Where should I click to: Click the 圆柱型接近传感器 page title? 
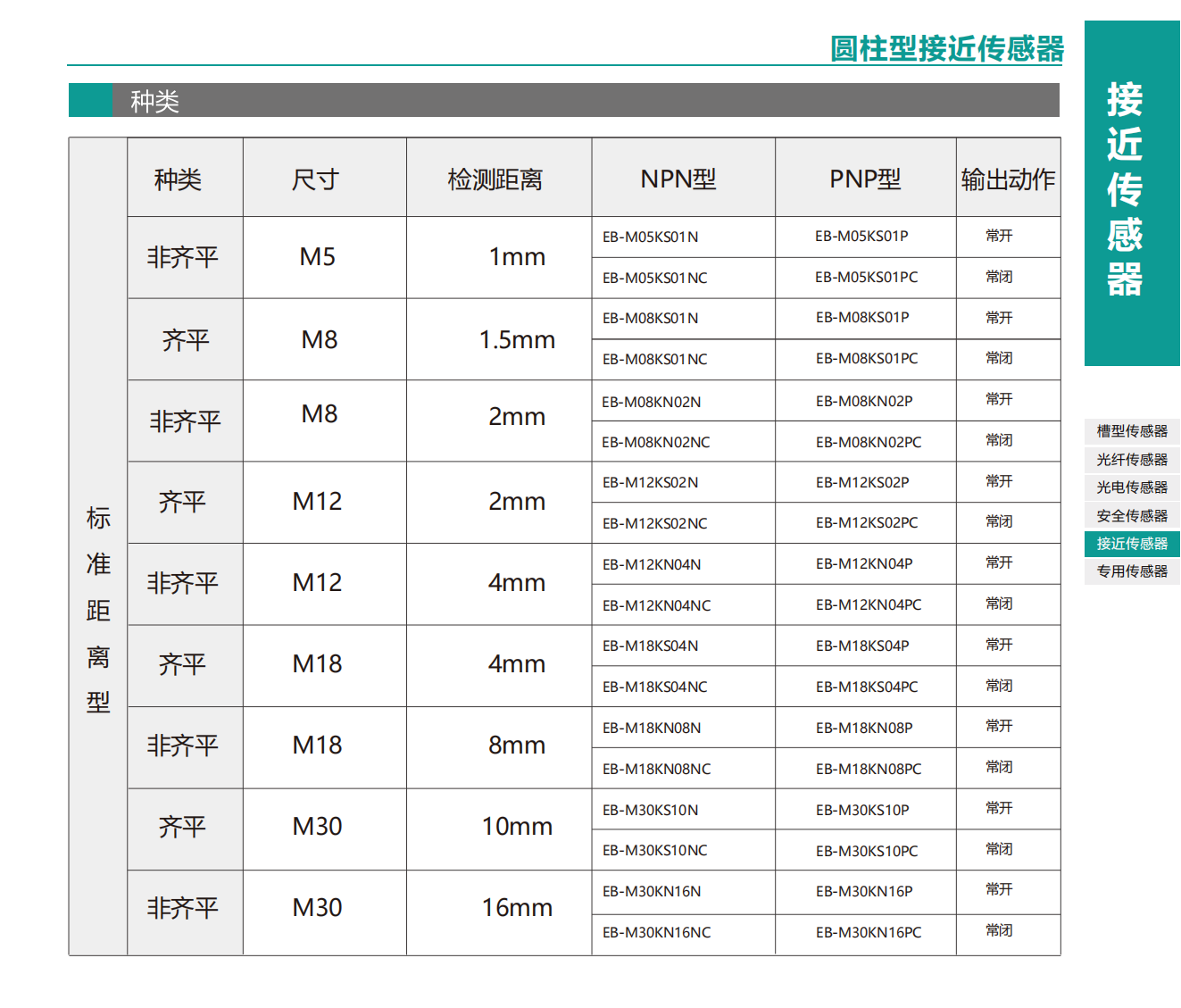tap(946, 48)
